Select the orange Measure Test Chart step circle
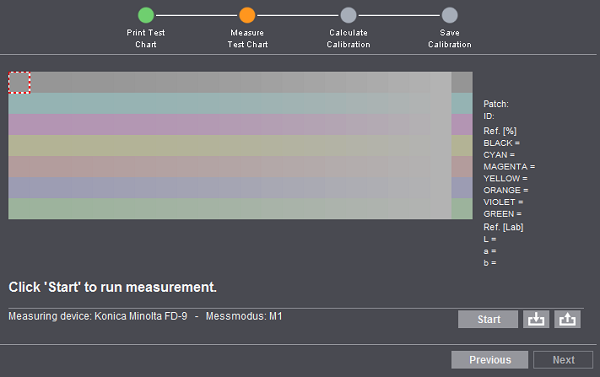 (x=247, y=15)
